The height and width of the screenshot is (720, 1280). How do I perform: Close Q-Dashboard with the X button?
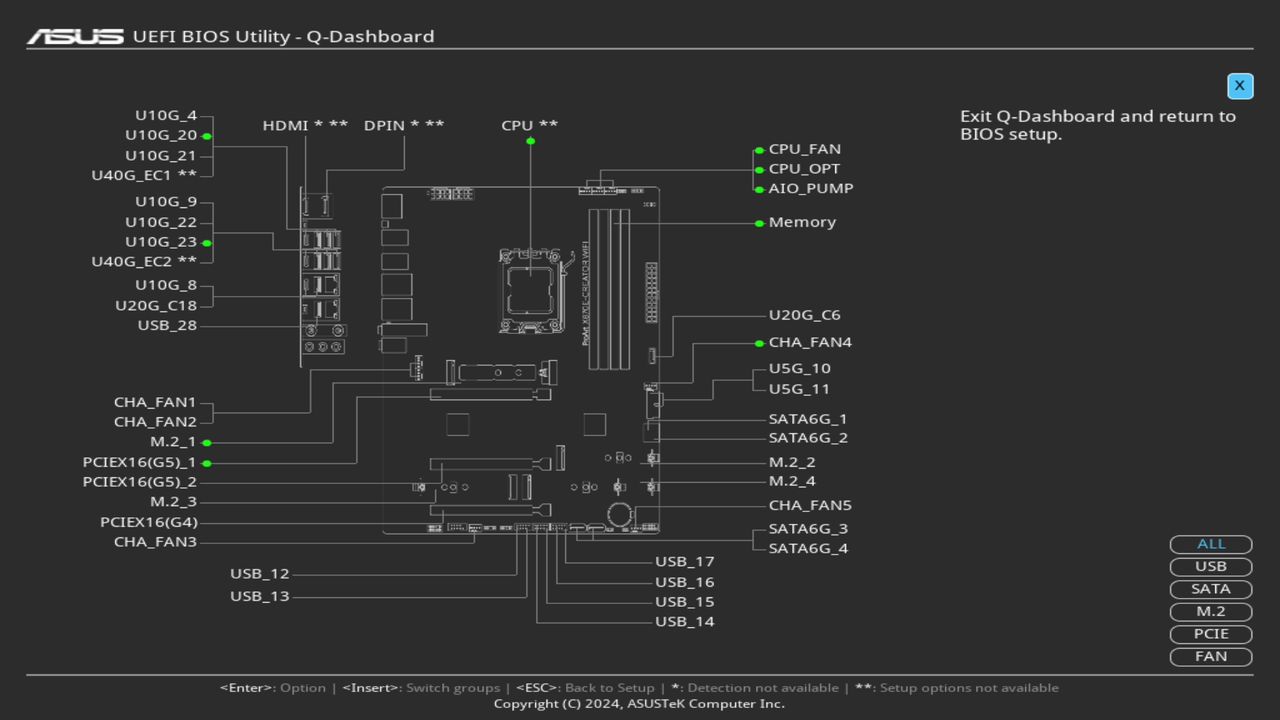click(1239, 86)
